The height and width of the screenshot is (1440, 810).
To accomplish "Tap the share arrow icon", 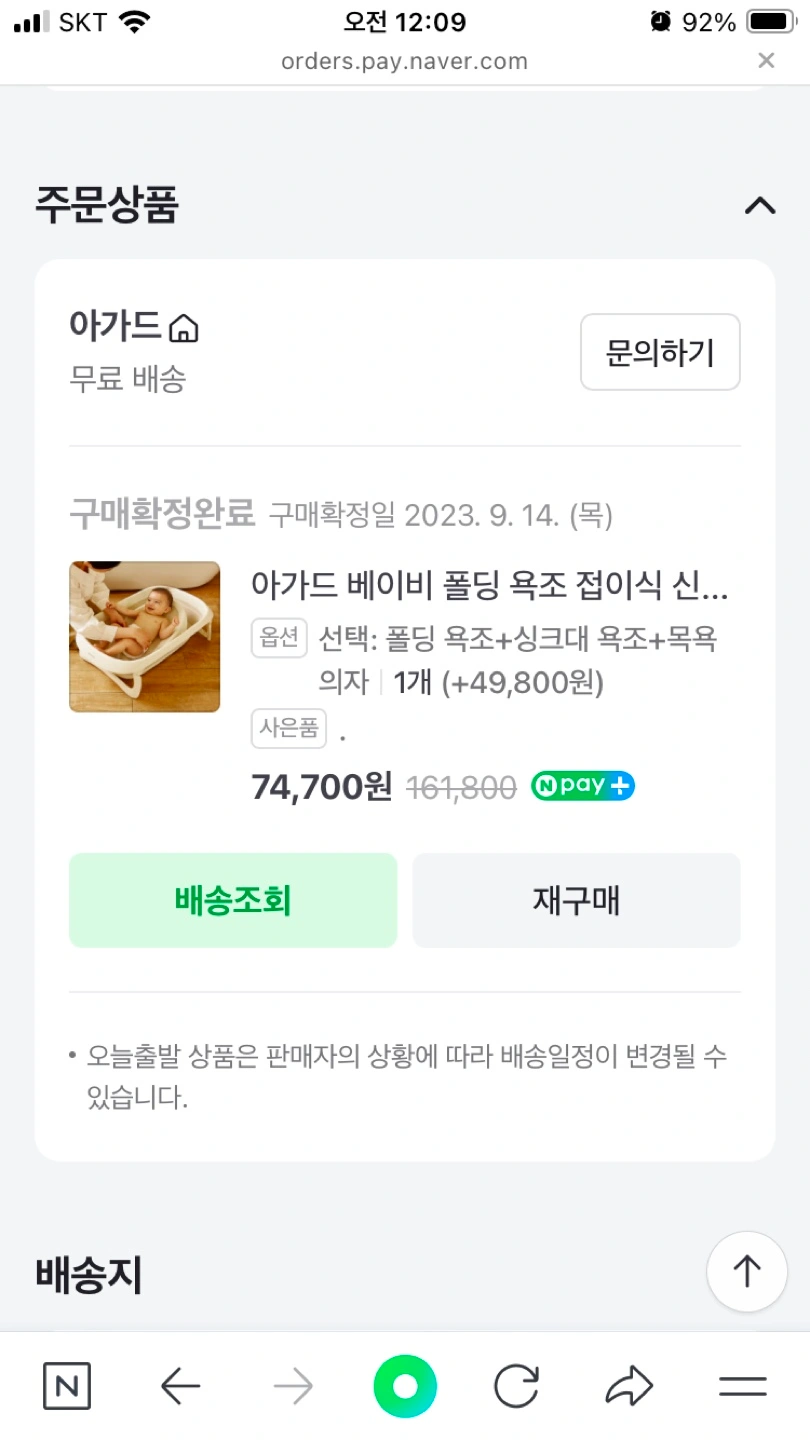I will point(629,1387).
